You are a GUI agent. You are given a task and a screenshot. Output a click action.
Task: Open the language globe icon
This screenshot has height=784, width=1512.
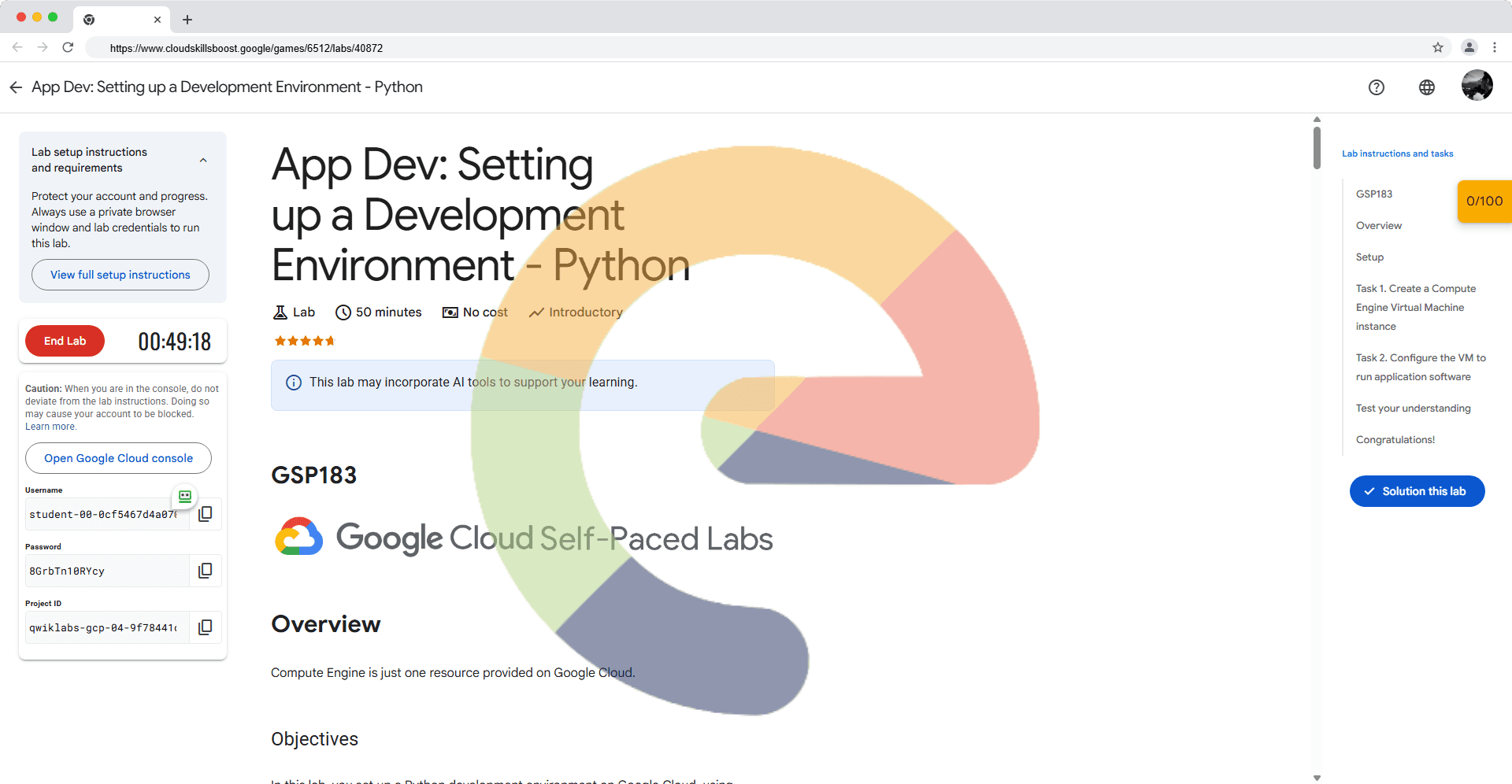tap(1426, 87)
